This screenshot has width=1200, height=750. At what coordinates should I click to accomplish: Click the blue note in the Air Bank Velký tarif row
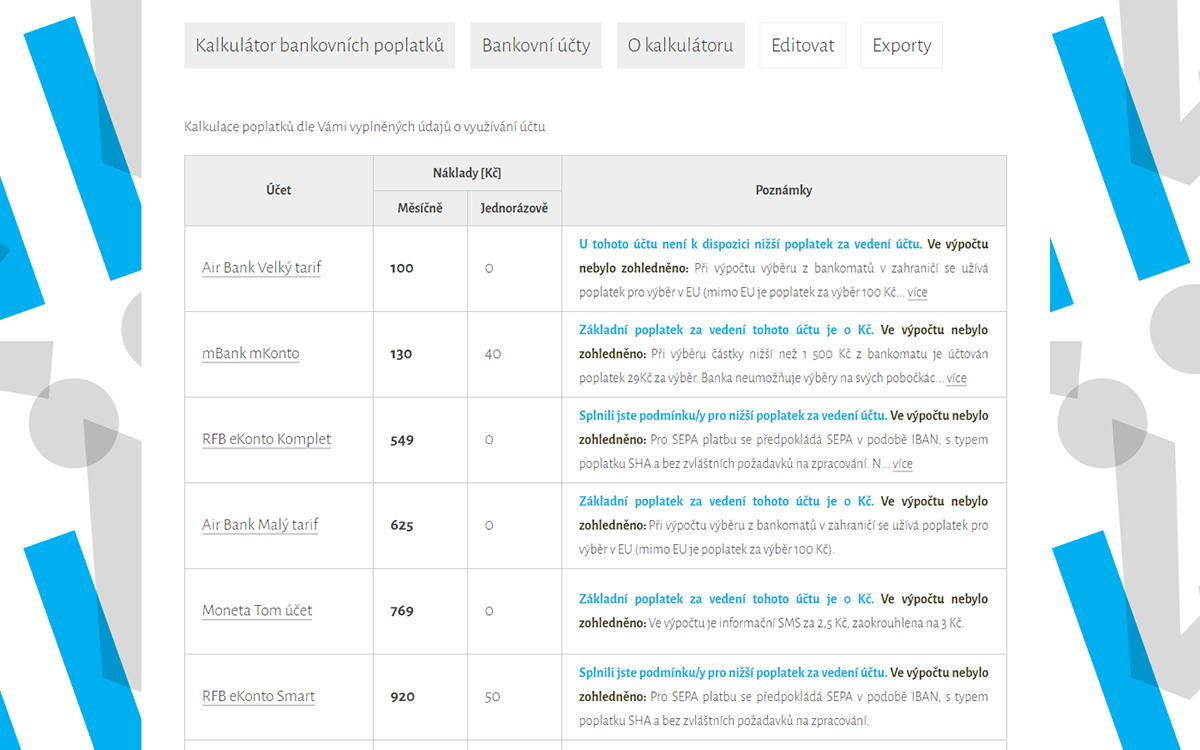(x=750, y=244)
